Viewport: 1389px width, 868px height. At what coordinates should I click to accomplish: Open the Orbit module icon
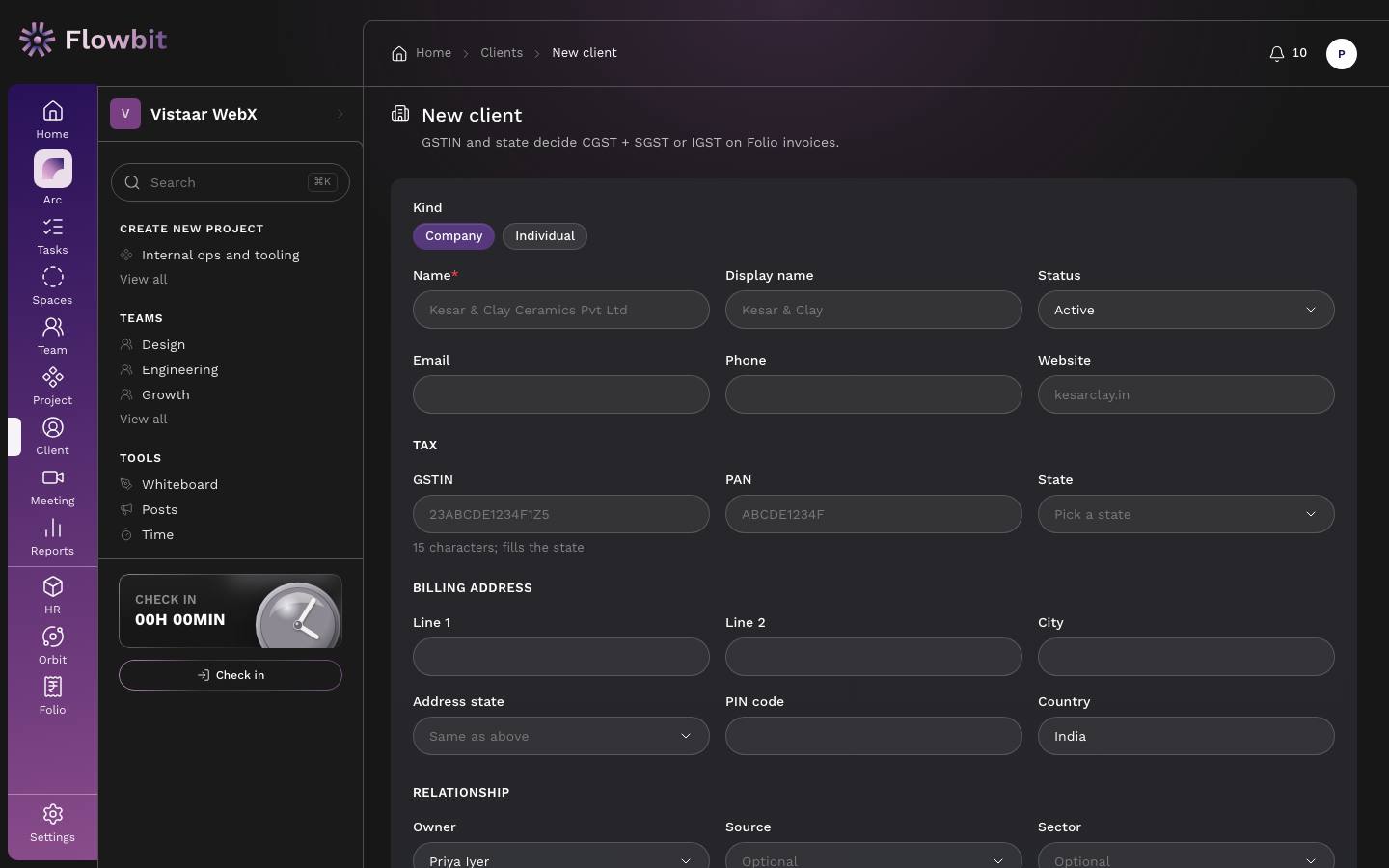coord(53,637)
